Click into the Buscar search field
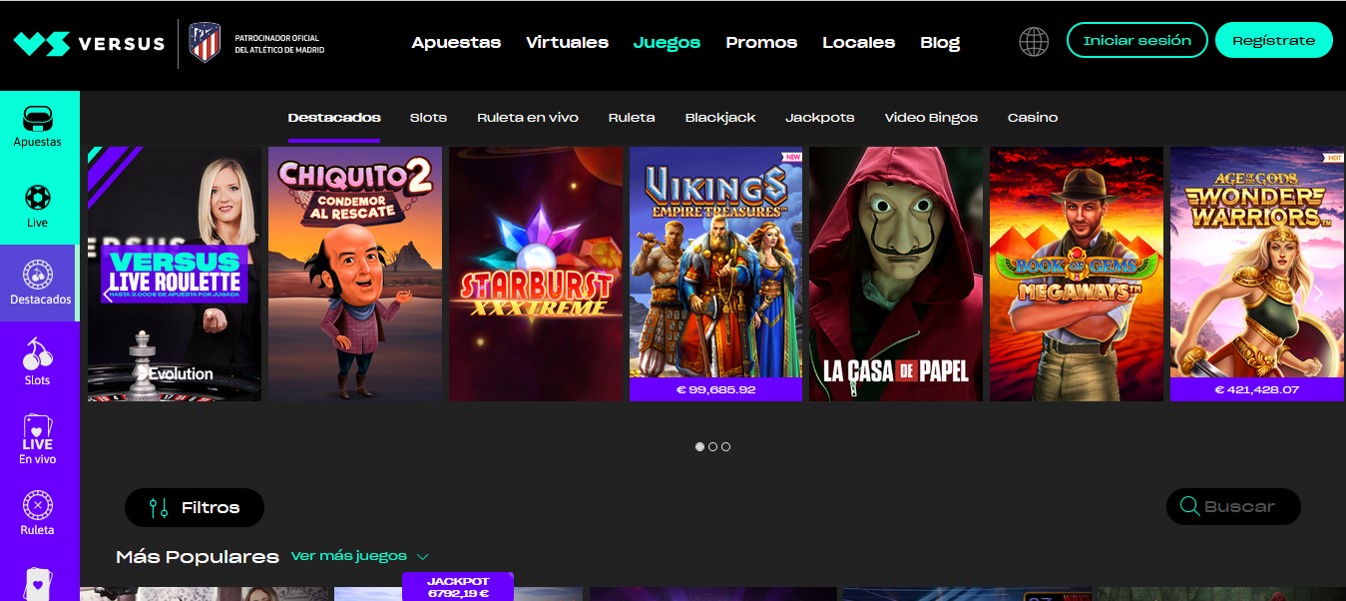This screenshot has width=1346, height=601. tap(1234, 506)
